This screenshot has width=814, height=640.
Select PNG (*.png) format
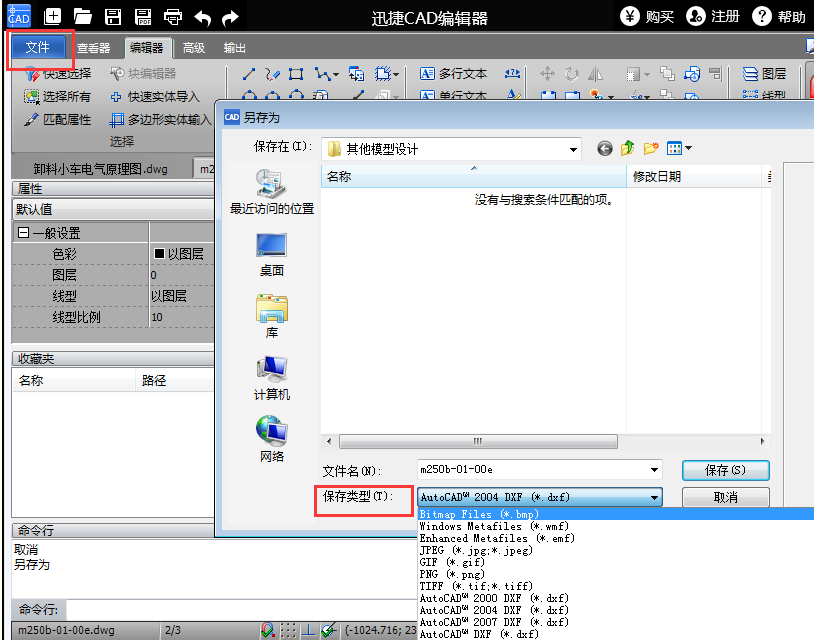pyautogui.click(x=616, y=574)
